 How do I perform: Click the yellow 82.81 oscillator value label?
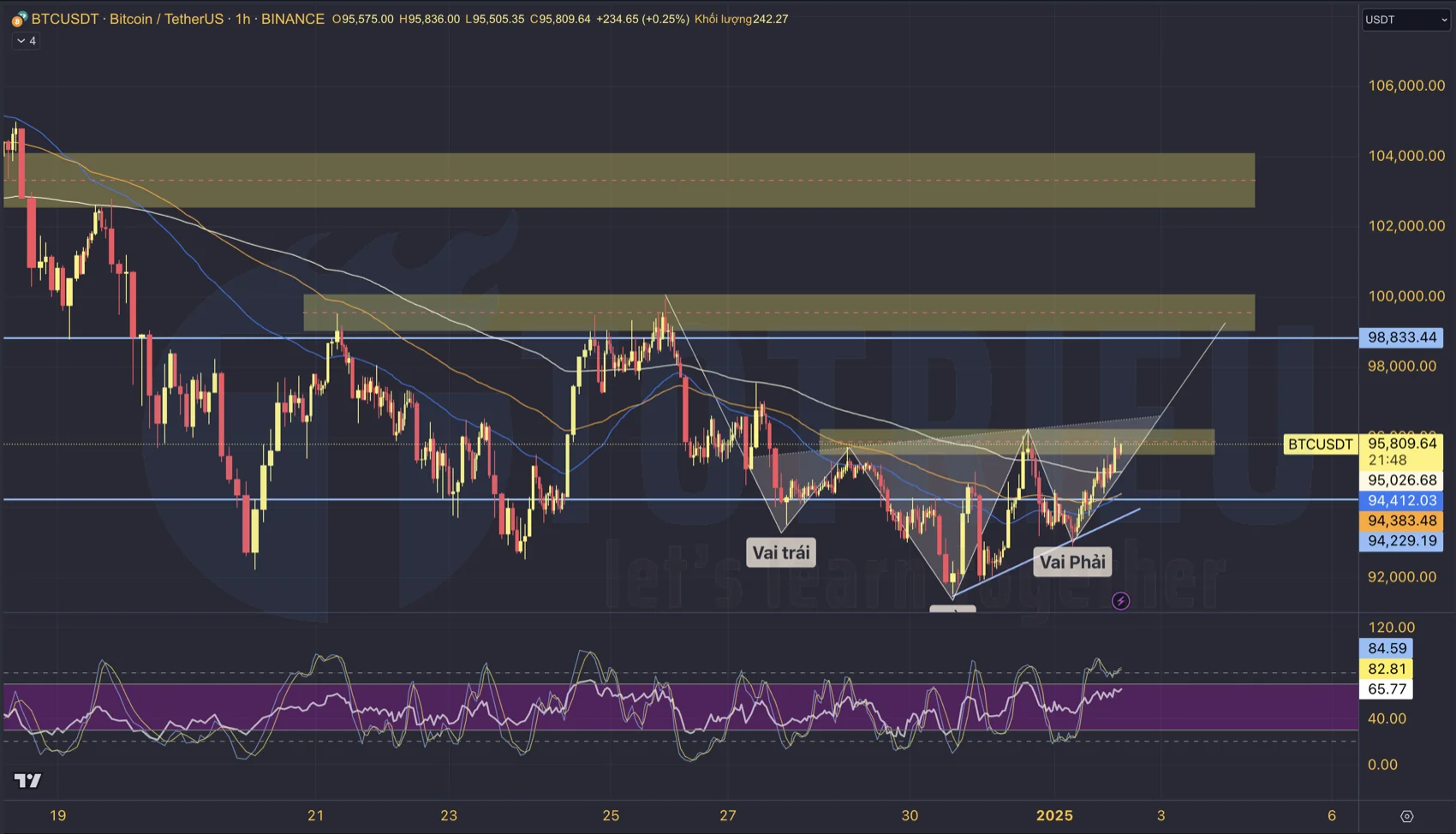[x=1387, y=669]
